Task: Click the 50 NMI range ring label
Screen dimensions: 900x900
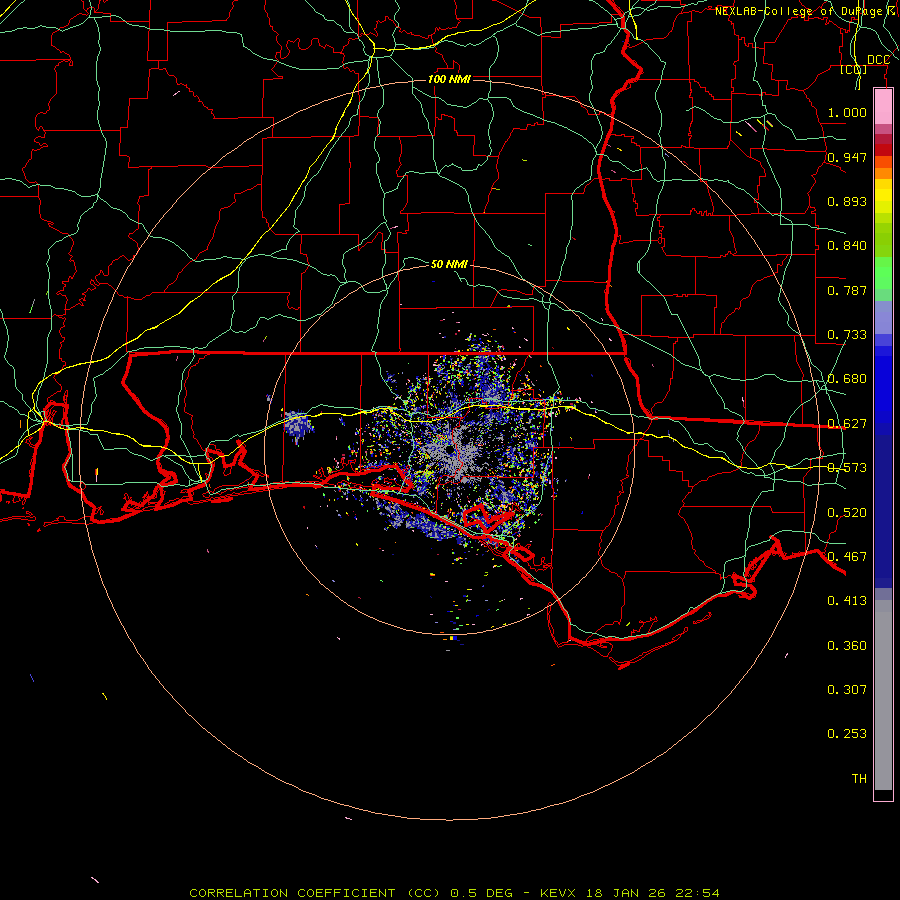Action: pyautogui.click(x=449, y=264)
